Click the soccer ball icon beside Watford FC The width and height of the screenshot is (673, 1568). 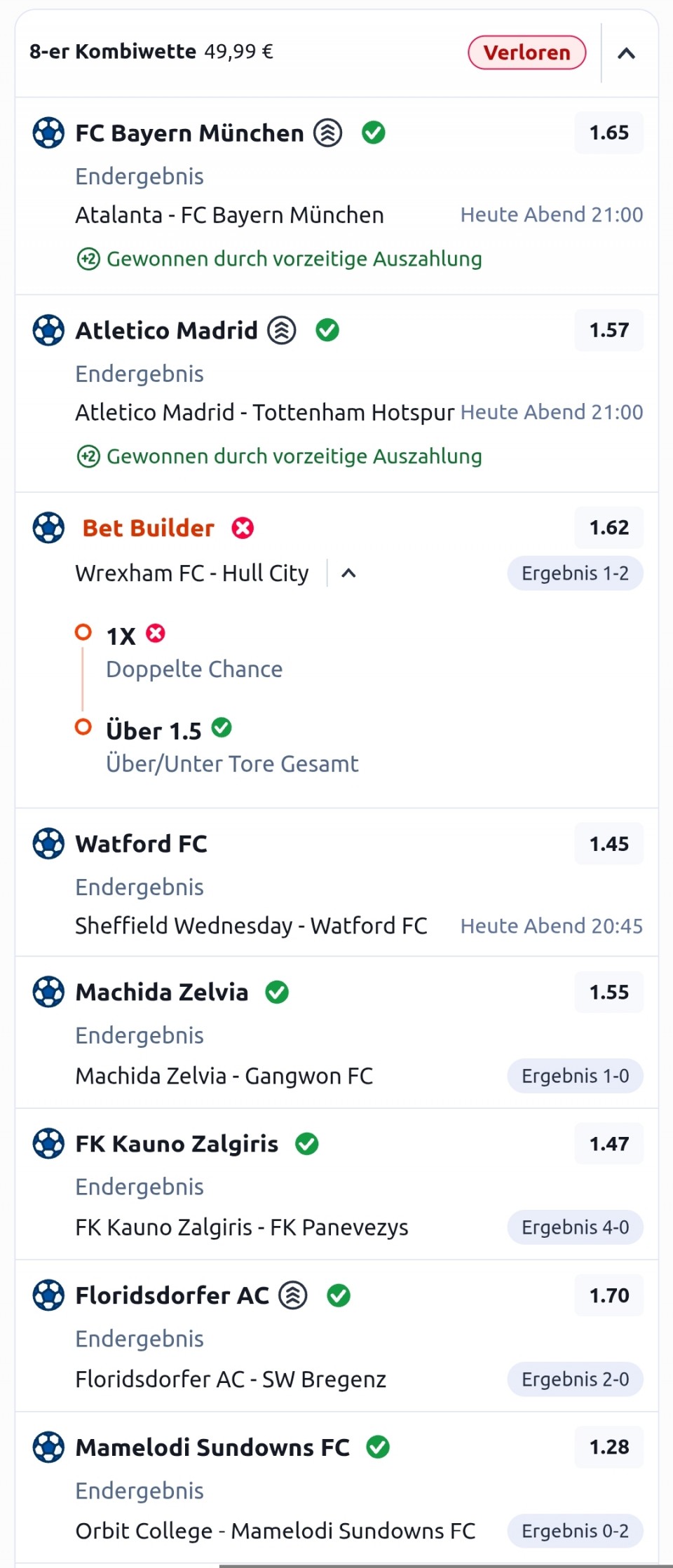(48, 843)
